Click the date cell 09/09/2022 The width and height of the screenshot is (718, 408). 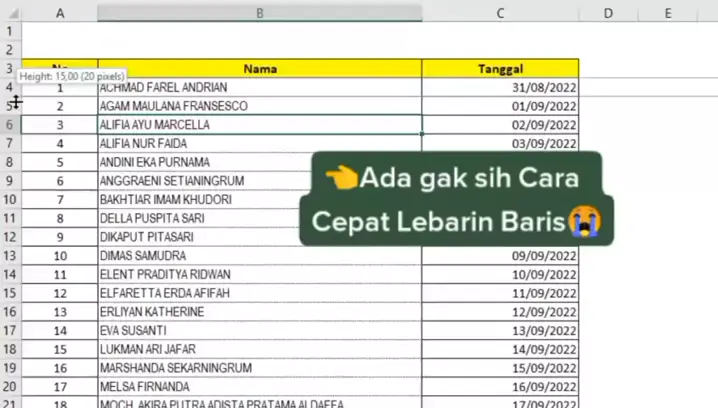click(499, 256)
